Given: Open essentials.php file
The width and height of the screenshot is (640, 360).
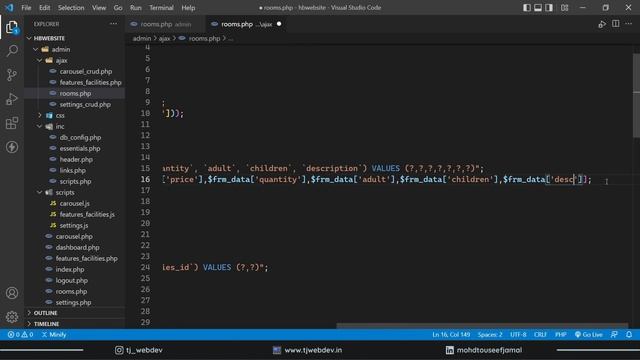Looking at the screenshot, I should click(80, 149).
